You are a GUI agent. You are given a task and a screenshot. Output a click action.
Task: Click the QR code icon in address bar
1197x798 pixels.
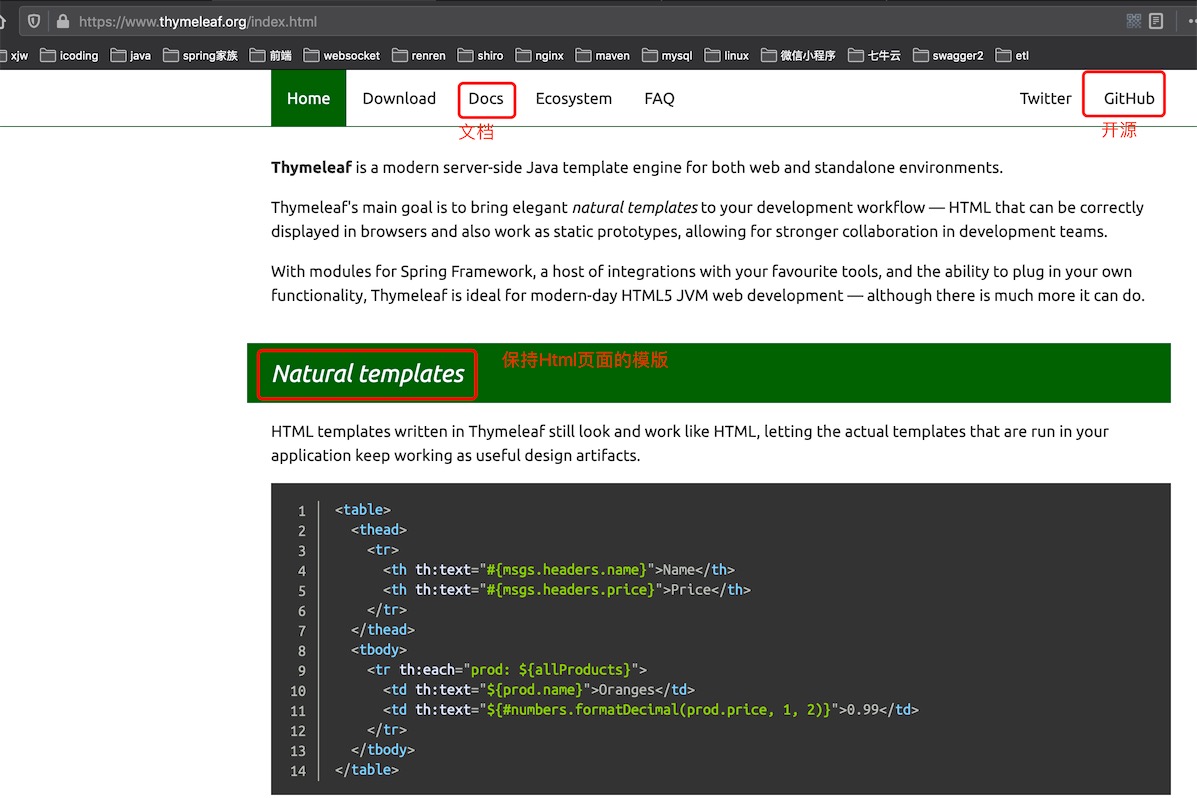[1134, 21]
